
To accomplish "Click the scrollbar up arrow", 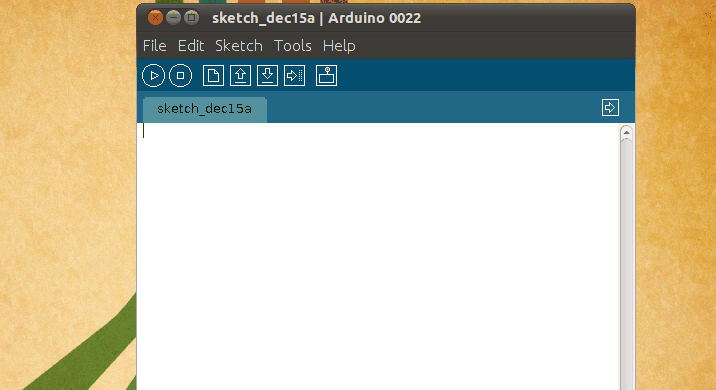I will pos(626,133).
